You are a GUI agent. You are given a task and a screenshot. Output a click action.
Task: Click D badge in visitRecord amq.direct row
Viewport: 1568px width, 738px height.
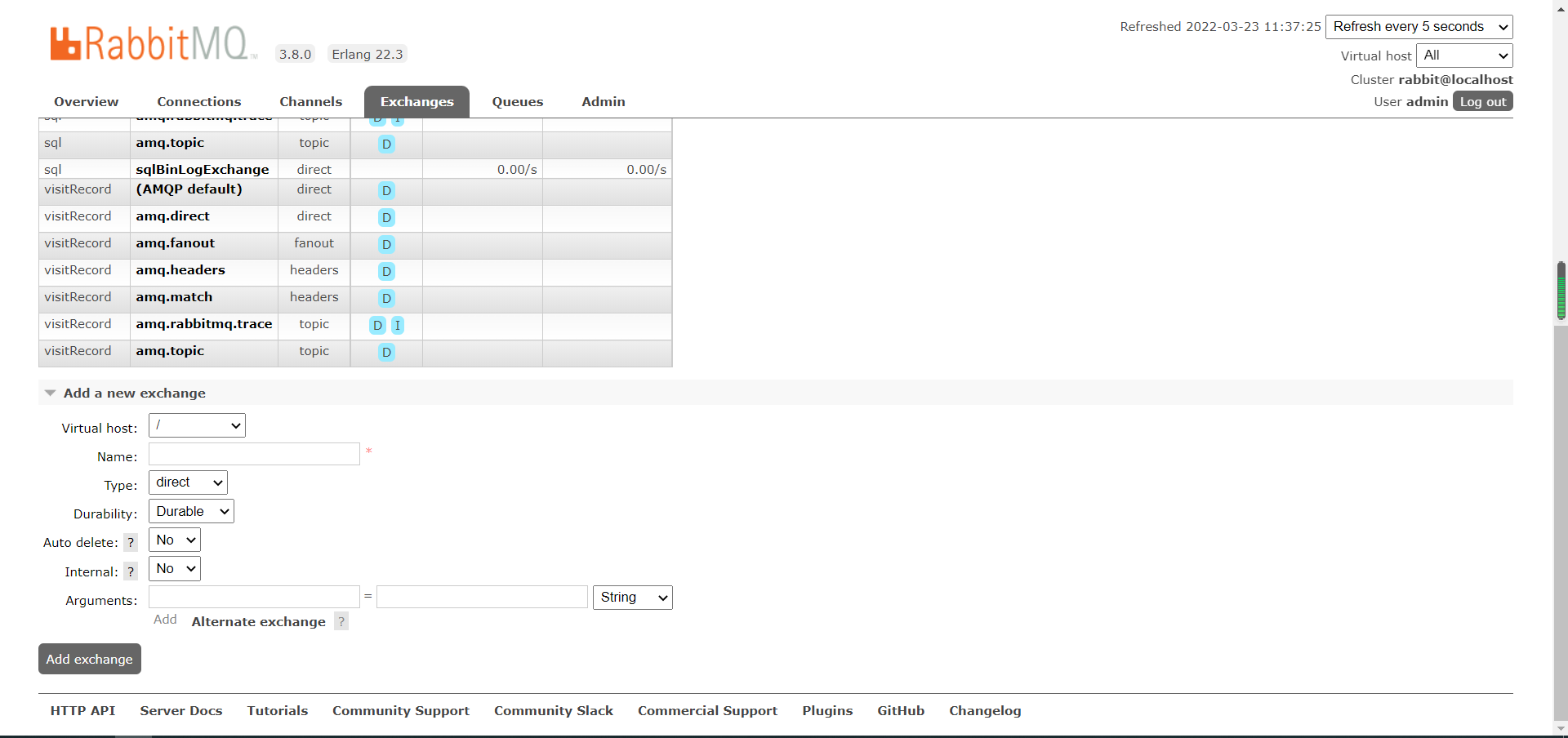(x=386, y=218)
